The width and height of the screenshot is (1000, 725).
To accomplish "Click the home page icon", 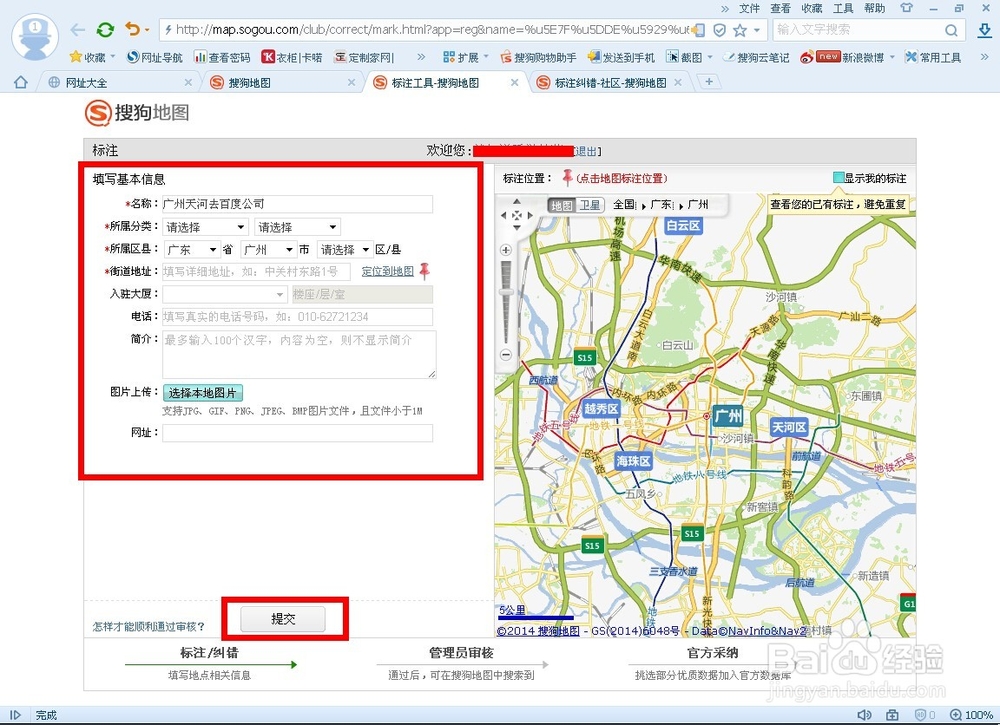I will [20, 82].
